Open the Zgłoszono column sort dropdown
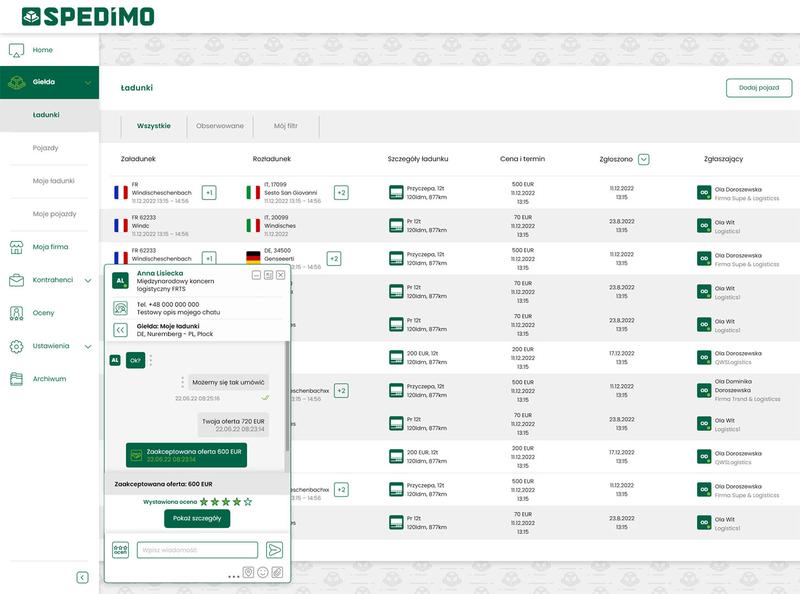The image size is (800, 594). point(643,159)
